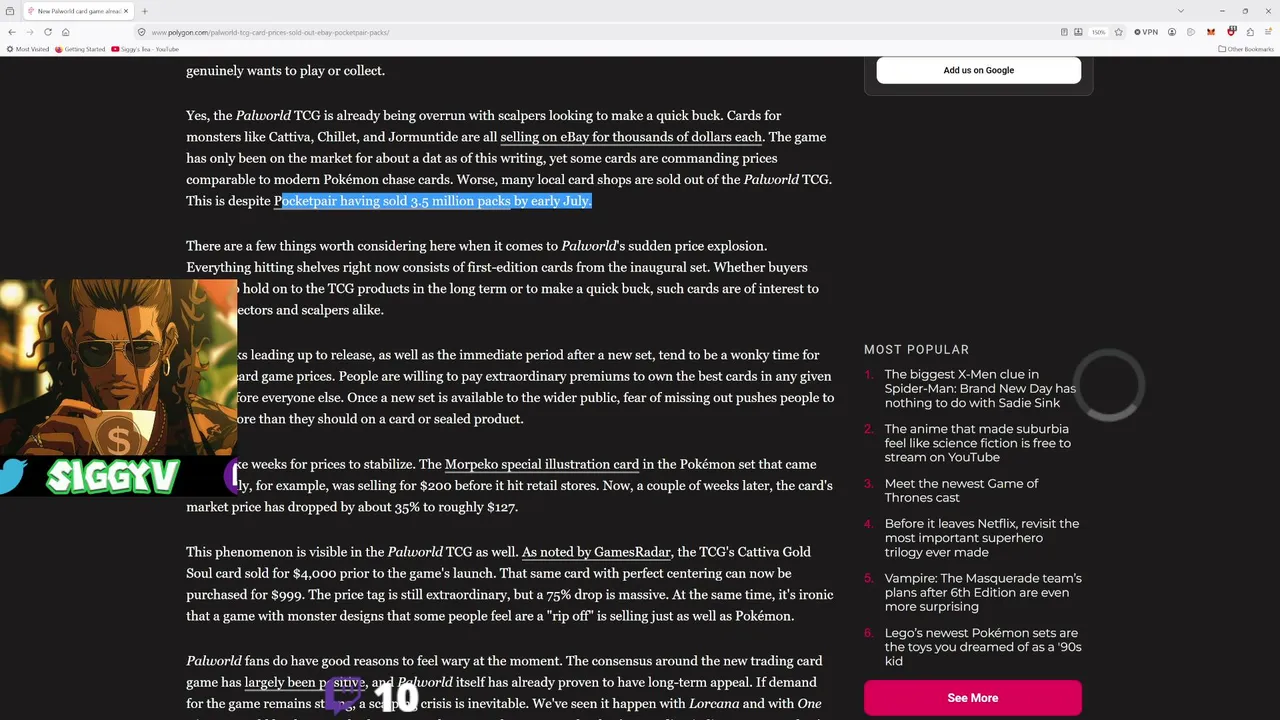Open Siggy's YouTube bookmark
The height and width of the screenshot is (720, 1280).
click(145, 49)
